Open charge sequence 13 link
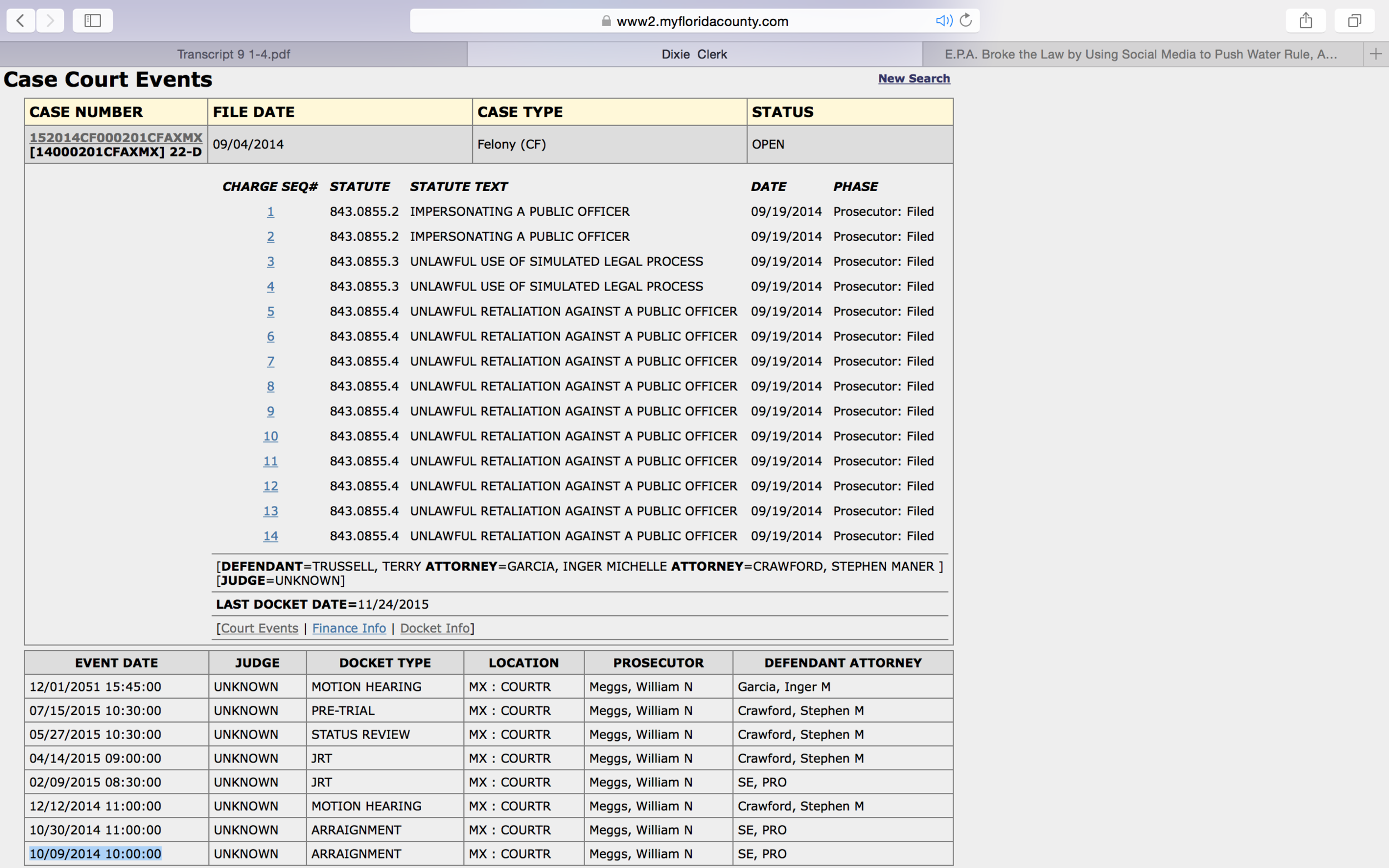The height and width of the screenshot is (868, 1389). [x=271, y=511]
